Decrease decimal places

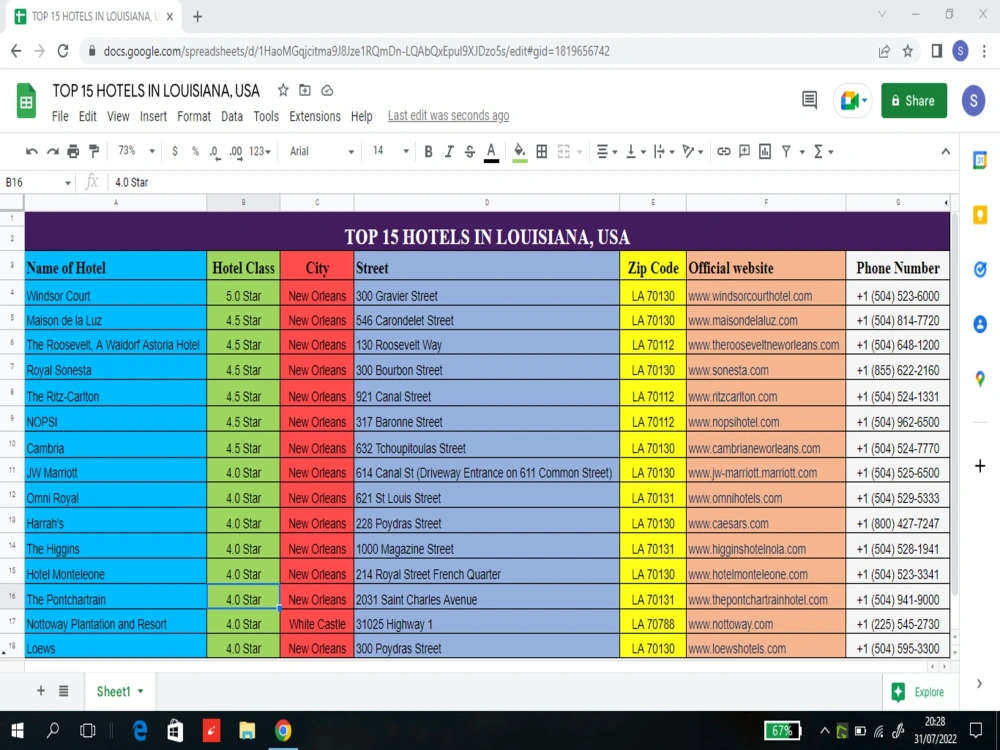click(x=215, y=152)
